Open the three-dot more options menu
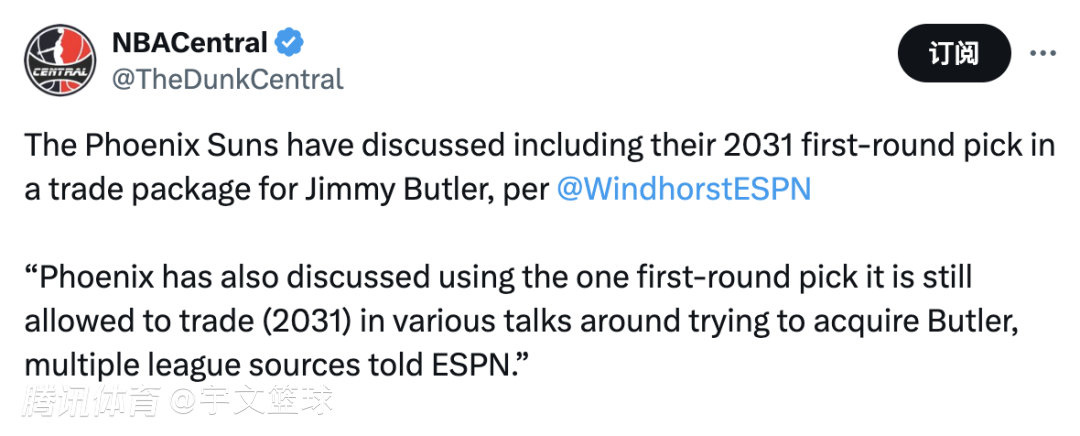The width and height of the screenshot is (1080, 436). 1042,54
